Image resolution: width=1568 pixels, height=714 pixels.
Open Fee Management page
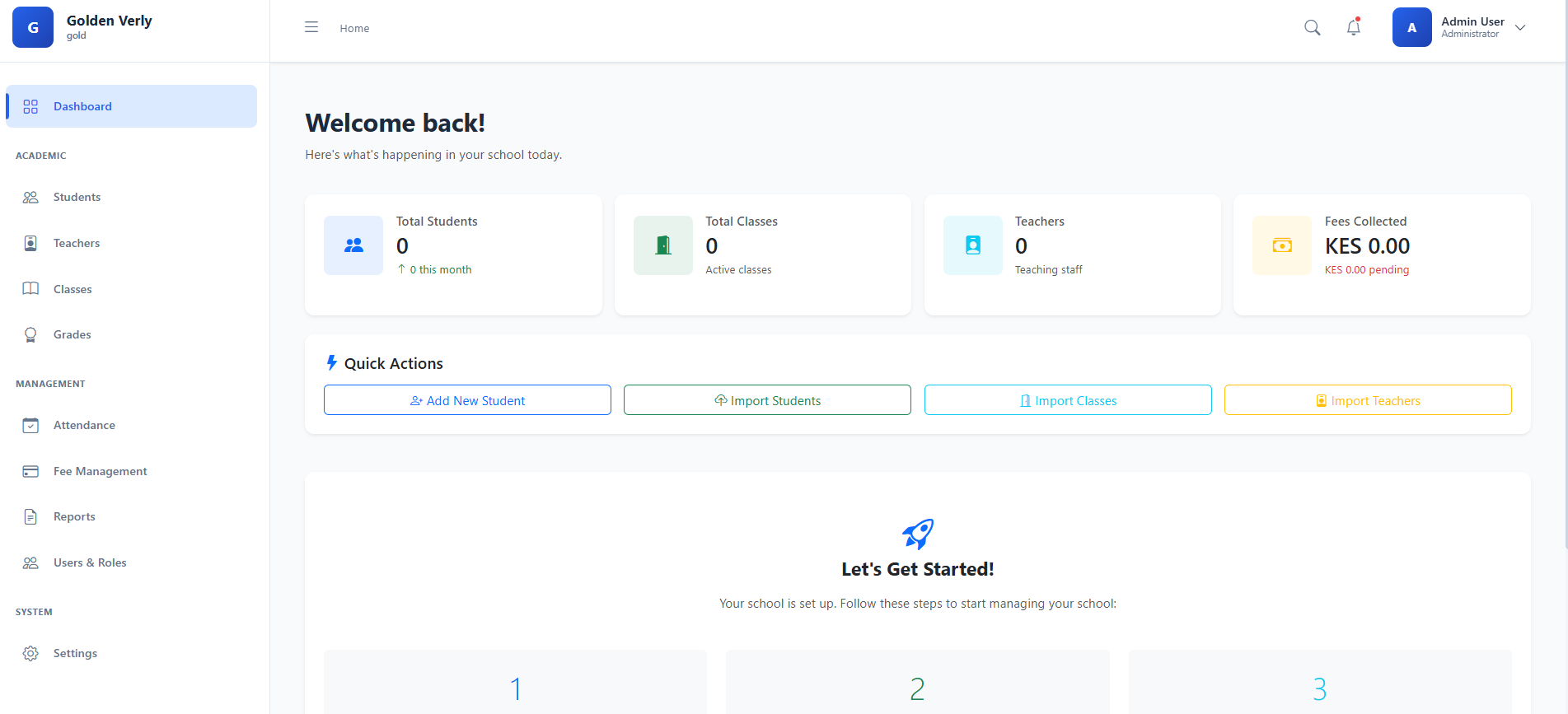tap(132, 471)
